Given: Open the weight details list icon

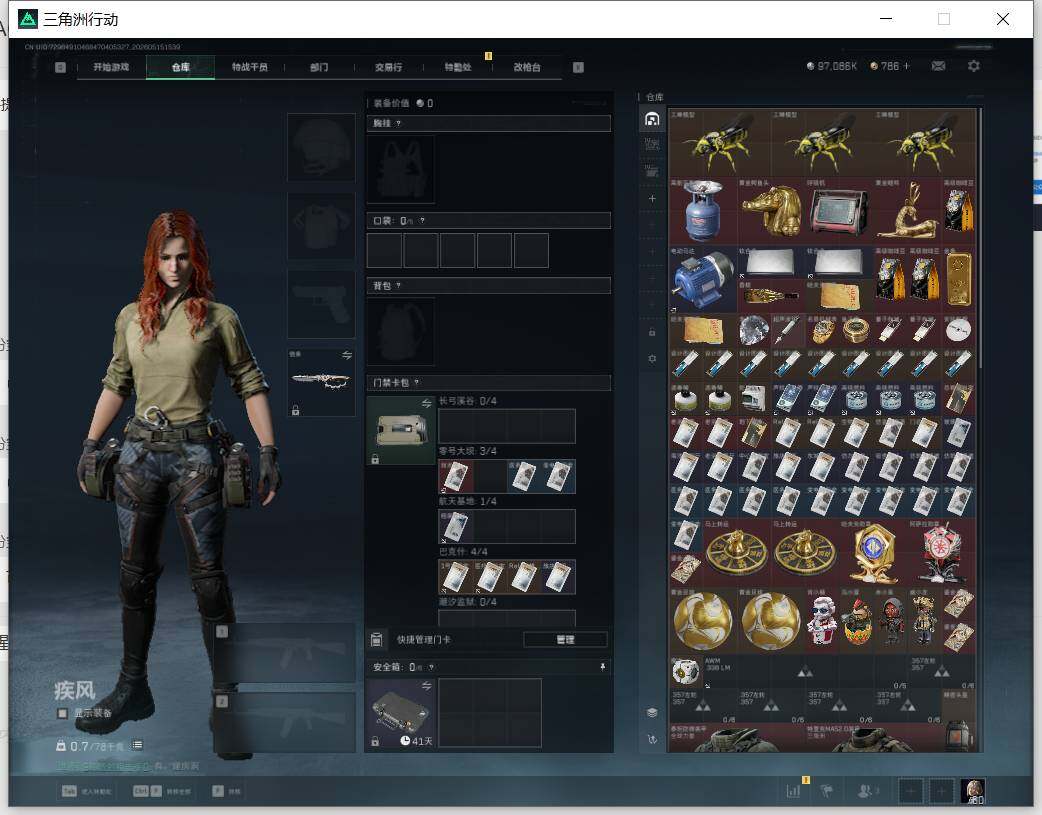Looking at the screenshot, I should click(137, 745).
